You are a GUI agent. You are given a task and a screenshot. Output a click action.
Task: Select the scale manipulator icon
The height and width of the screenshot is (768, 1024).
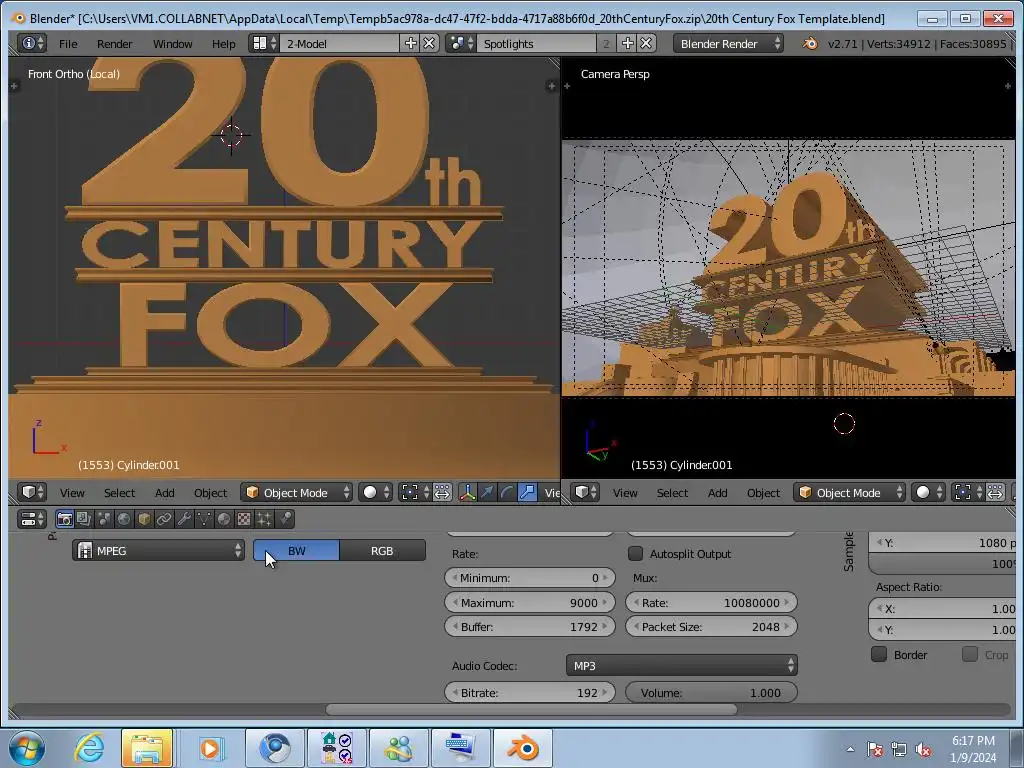[527, 492]
